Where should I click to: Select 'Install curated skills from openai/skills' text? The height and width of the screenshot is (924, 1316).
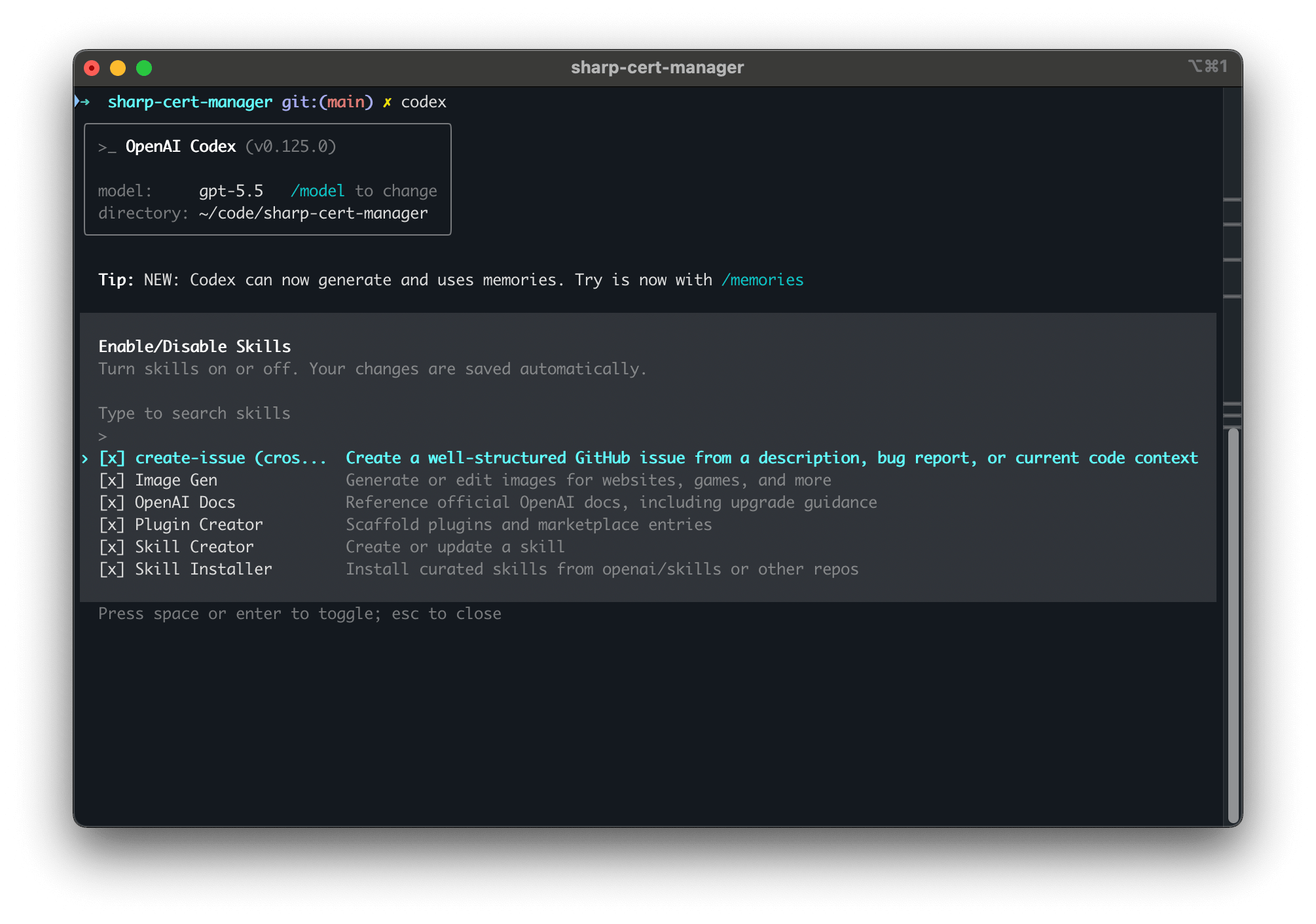click(x=602, y=569)
